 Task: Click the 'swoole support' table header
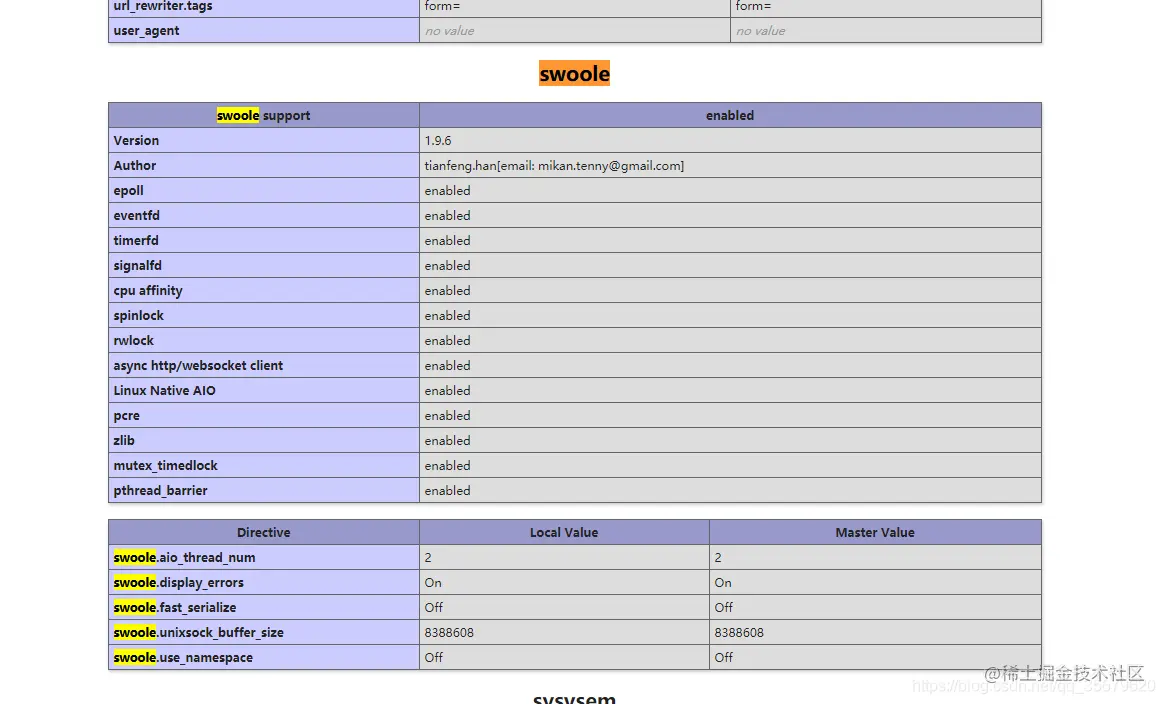pos(264,115)
